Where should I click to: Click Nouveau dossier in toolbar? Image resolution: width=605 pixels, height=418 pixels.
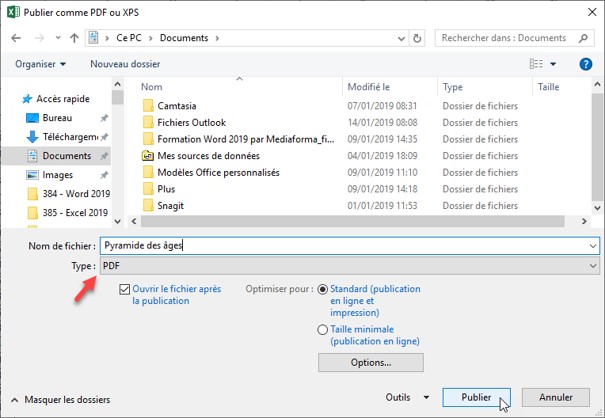[124, 64]
